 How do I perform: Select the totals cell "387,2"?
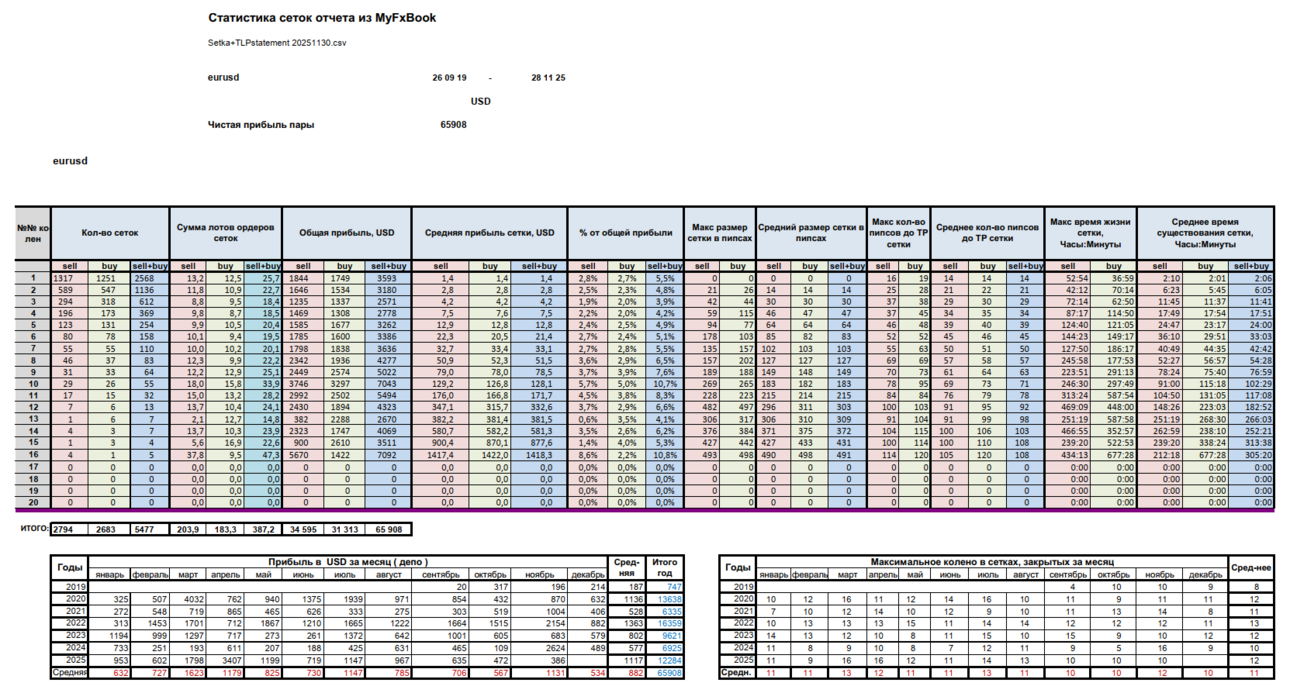pos(265,528)
